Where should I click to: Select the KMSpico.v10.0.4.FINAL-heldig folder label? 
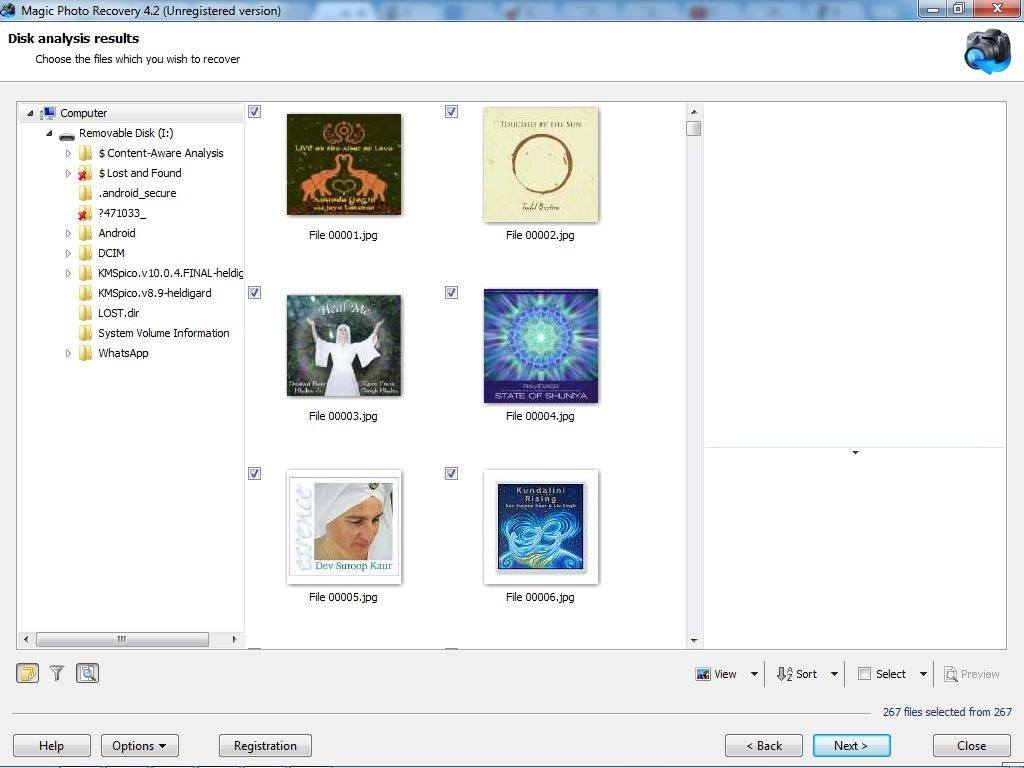click(x=170, y=273)
